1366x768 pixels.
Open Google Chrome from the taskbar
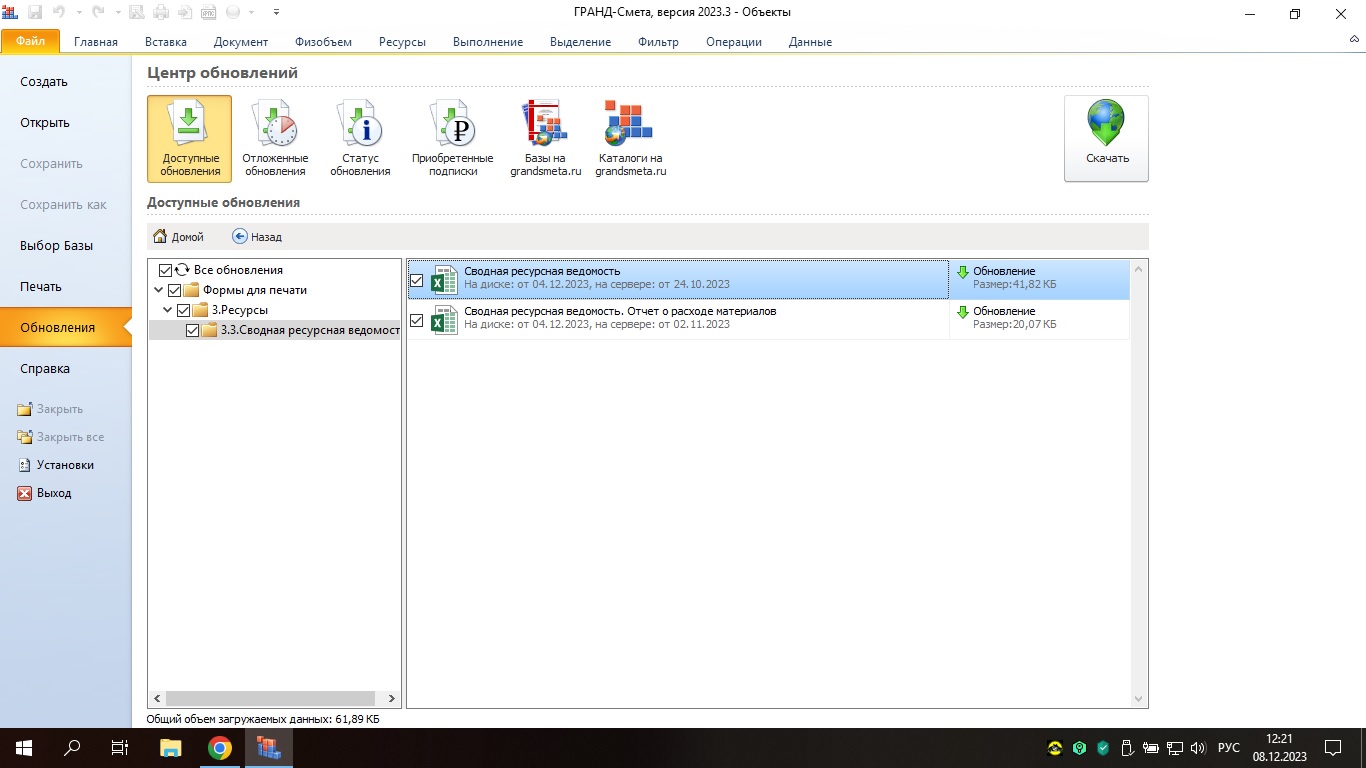pyautogui.click(x=220, y=748)
